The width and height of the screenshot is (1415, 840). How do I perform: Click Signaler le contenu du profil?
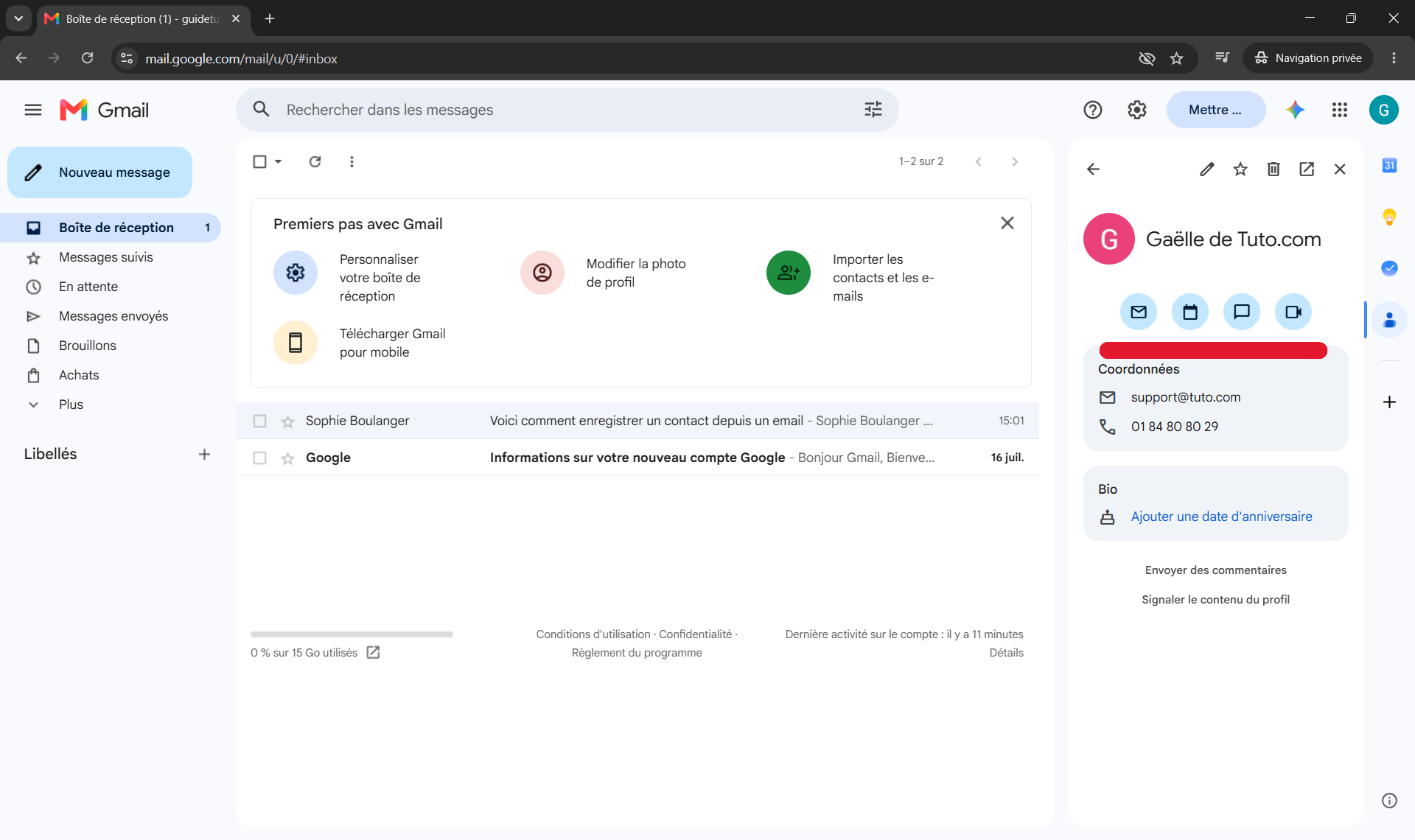click(x=1215, y=600)
